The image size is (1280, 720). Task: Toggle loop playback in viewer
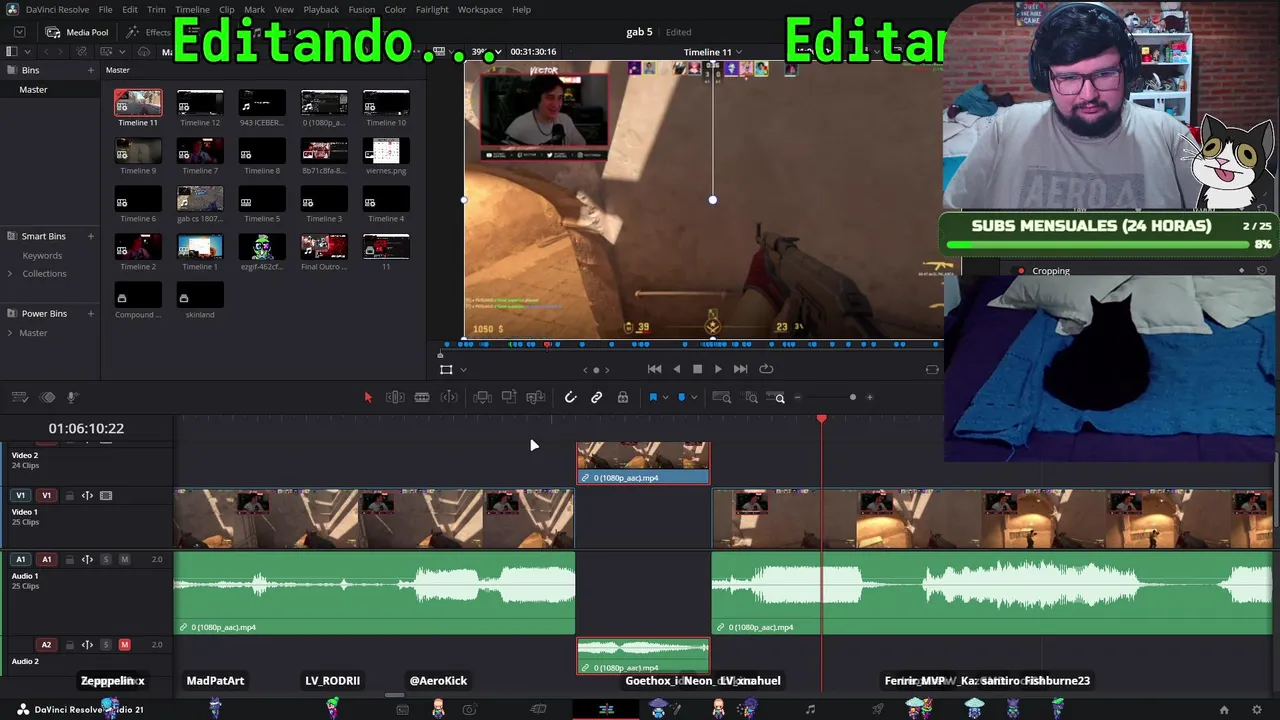tap(766, 369)
